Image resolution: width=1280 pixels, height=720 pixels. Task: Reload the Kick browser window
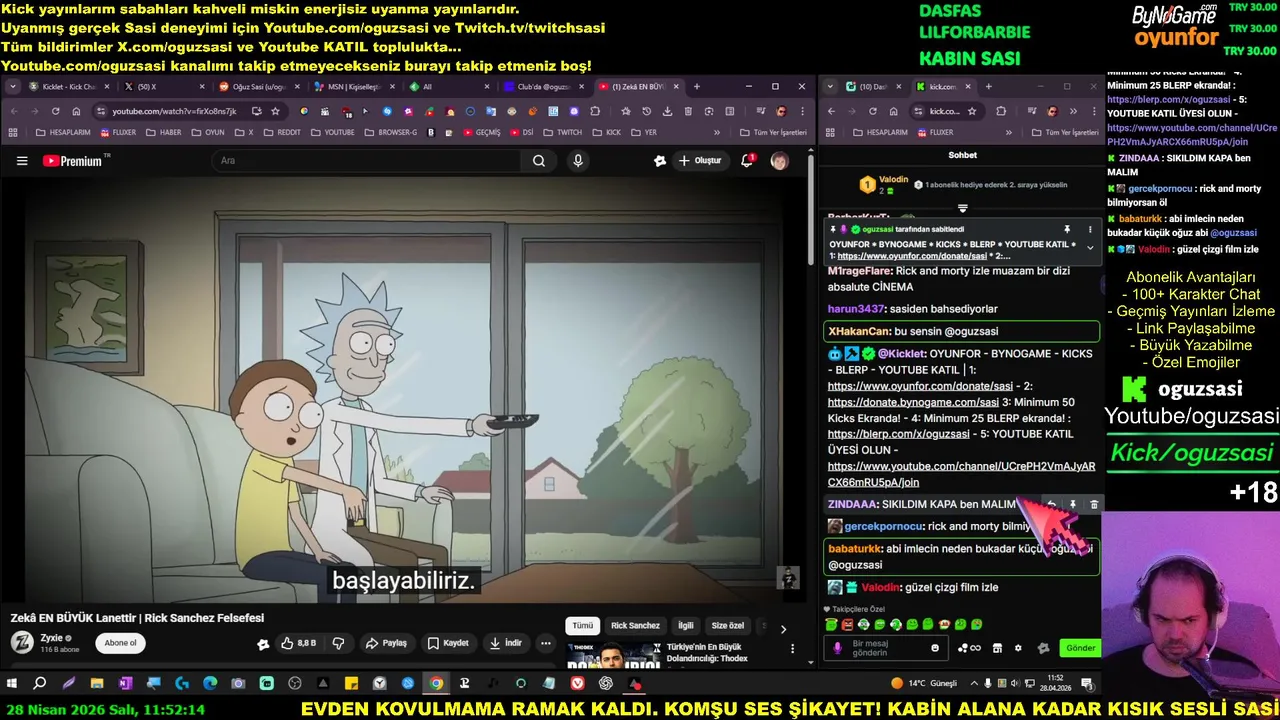click(872, 111)
